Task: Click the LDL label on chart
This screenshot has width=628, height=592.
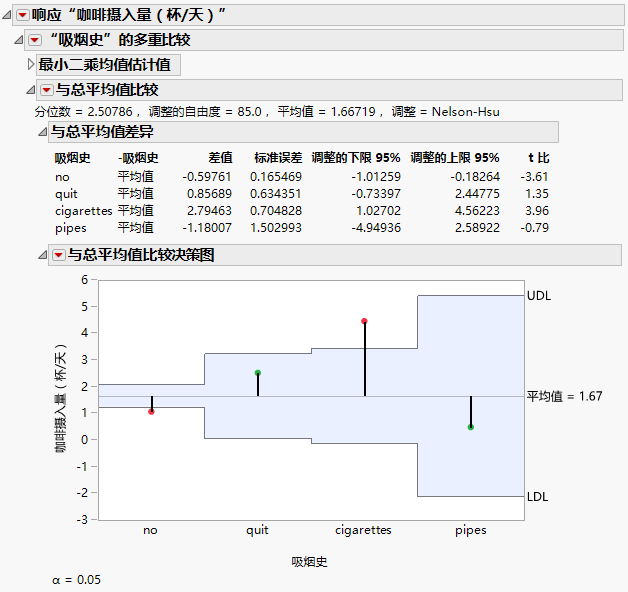Action: pyautogui.click(x=537, y=497)
